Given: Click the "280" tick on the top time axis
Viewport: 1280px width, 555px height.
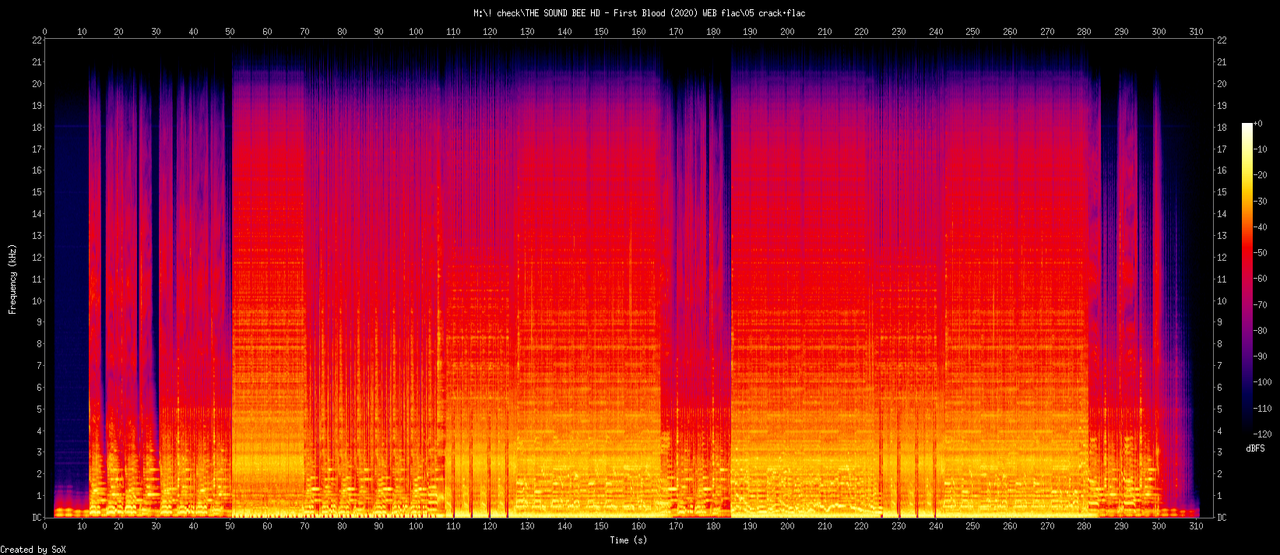Looking at the screenshot, I should tap(1084, 32).
